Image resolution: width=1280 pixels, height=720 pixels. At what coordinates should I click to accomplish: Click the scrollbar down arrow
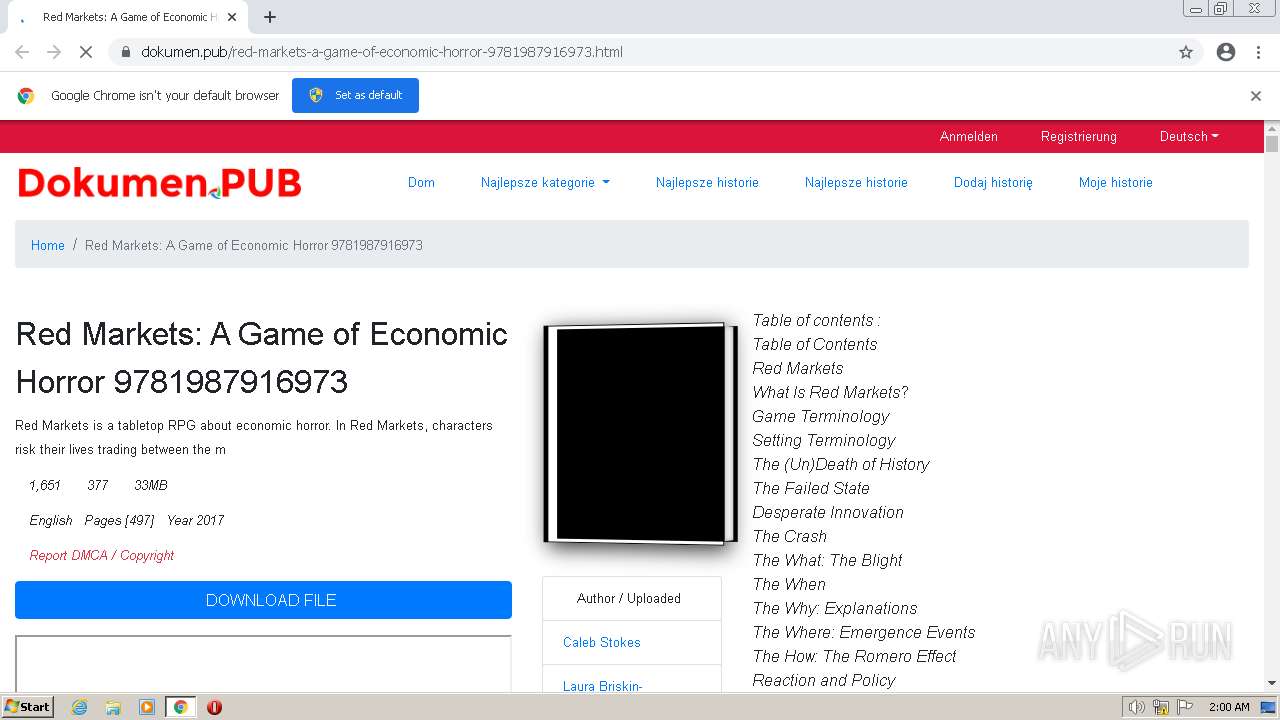click(1272, 683)
